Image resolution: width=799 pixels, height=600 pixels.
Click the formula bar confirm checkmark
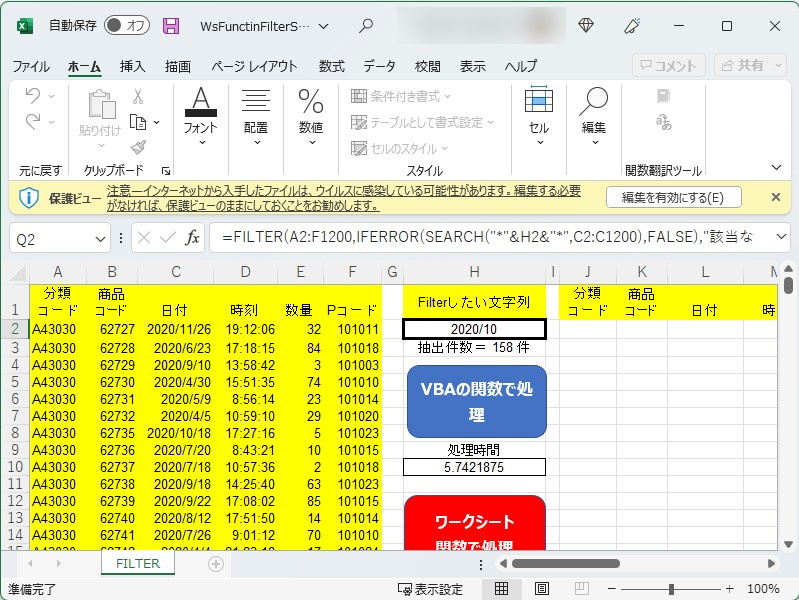(167, 238)
